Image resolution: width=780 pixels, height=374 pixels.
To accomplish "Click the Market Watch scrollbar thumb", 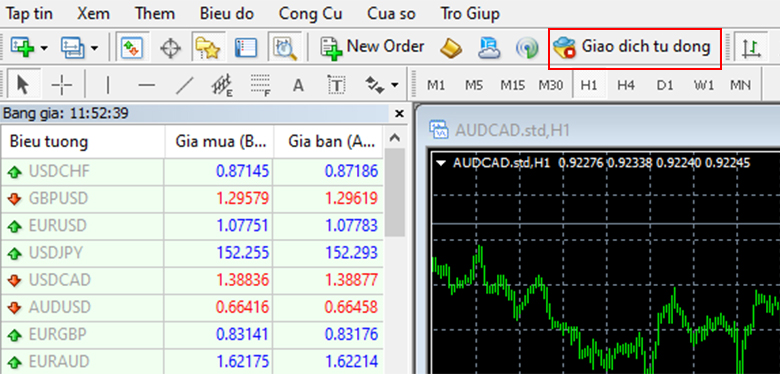I will 395,192.
